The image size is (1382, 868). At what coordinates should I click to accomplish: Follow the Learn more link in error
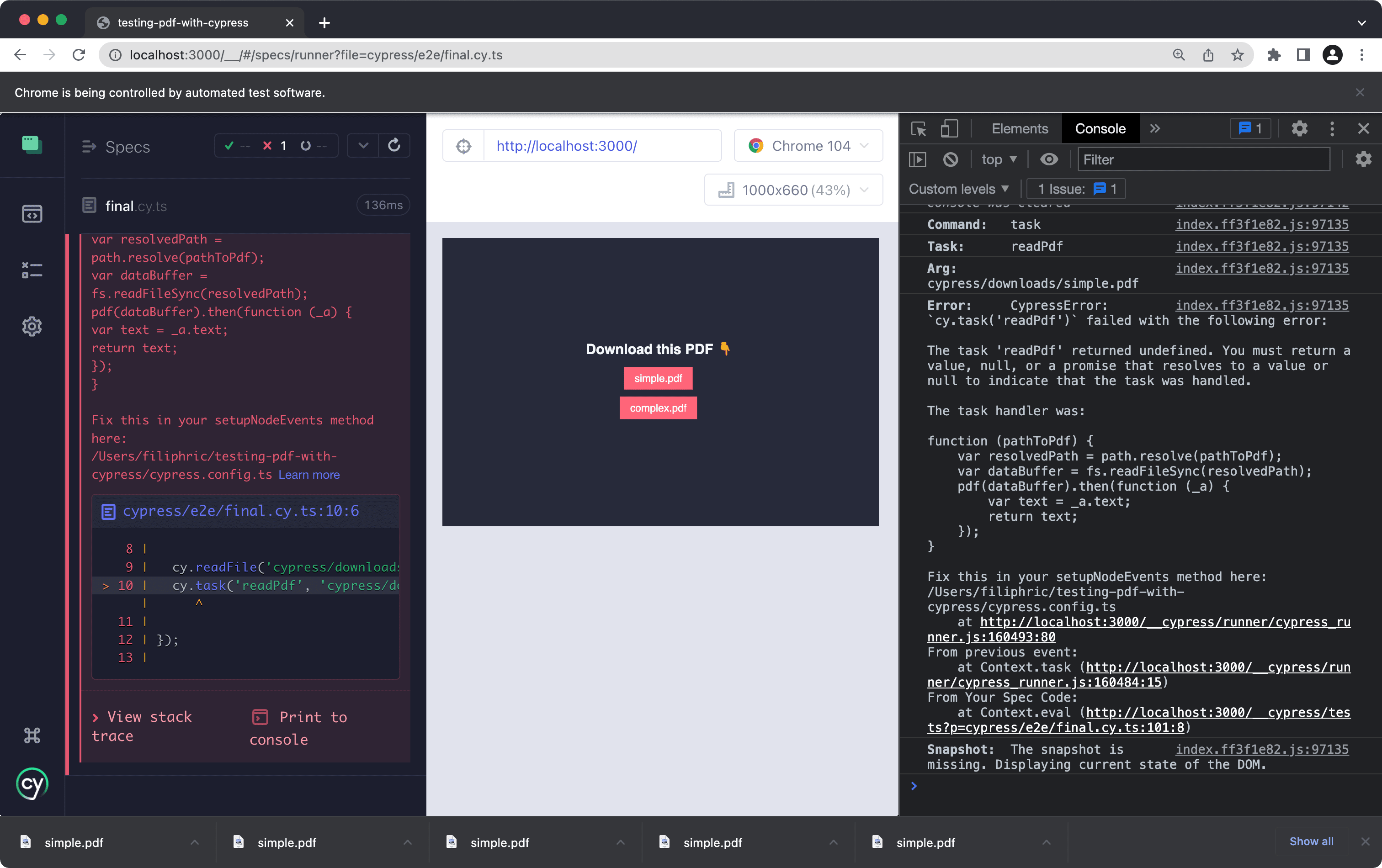click(x=309, y=475)
